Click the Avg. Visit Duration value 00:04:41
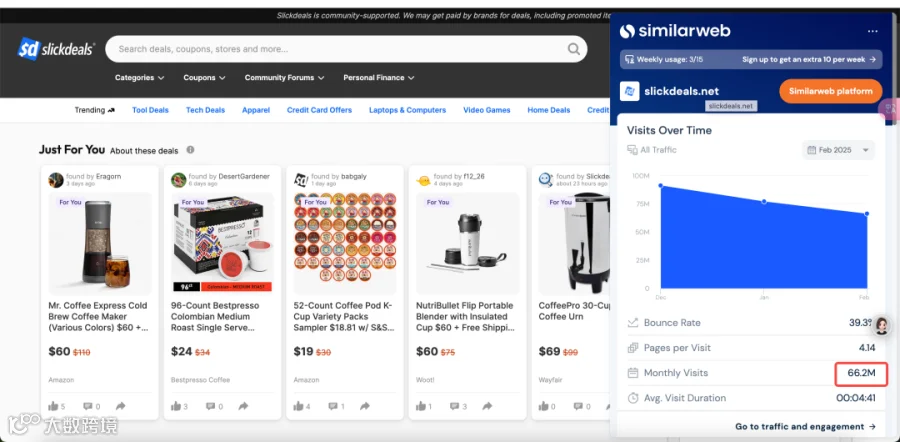900x442 pixels. [855, 398]
